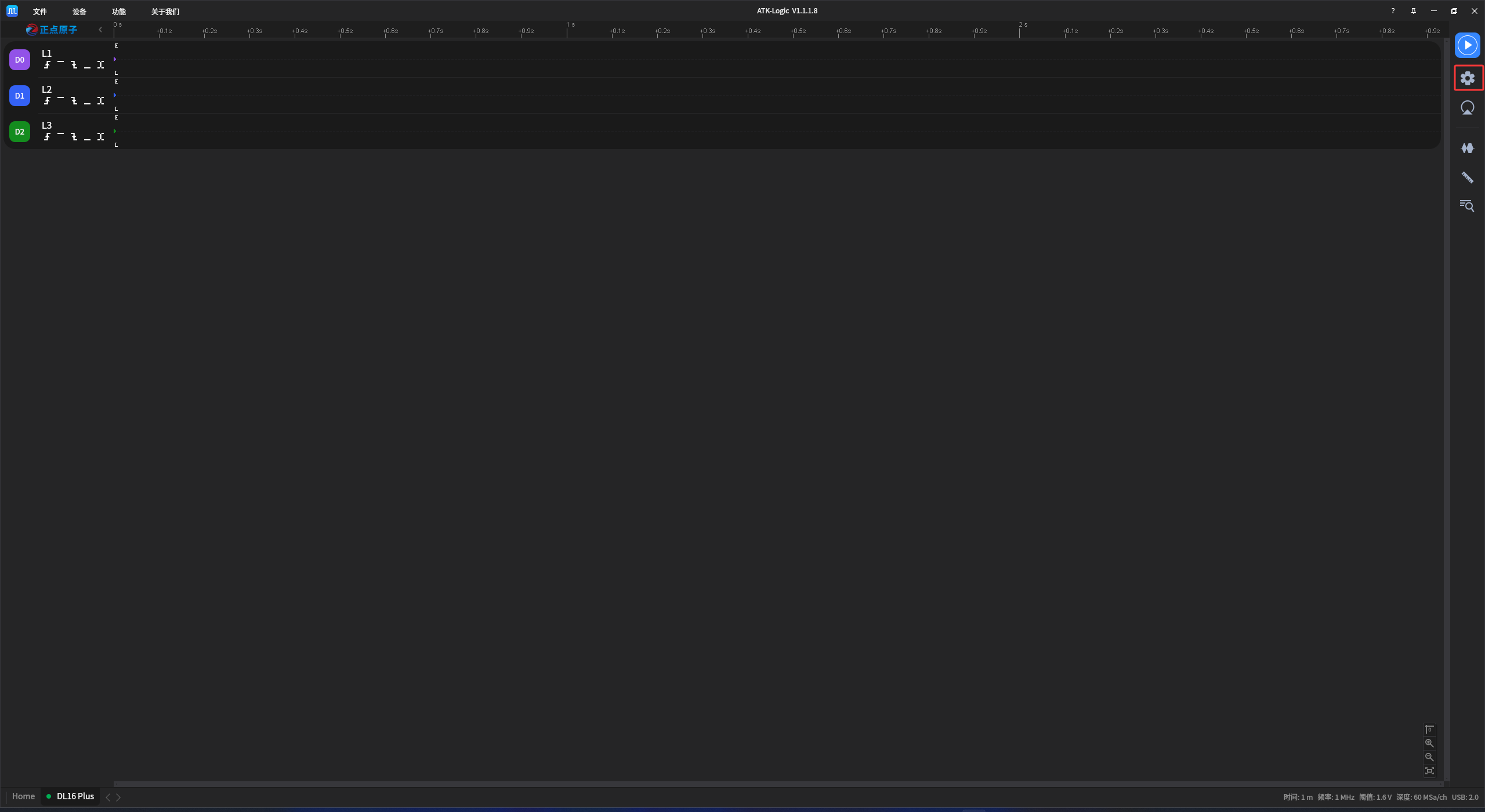
Task: Click the 1 s mark on time ruler
Action: click(x=571, y=24)
